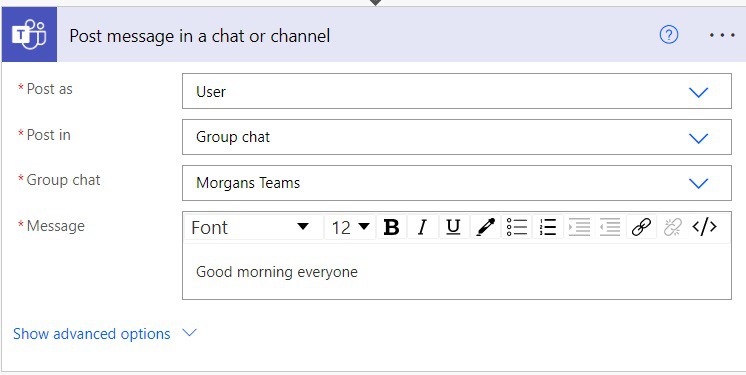Click the Microsoft Teams connector icon

coord(29,35)
